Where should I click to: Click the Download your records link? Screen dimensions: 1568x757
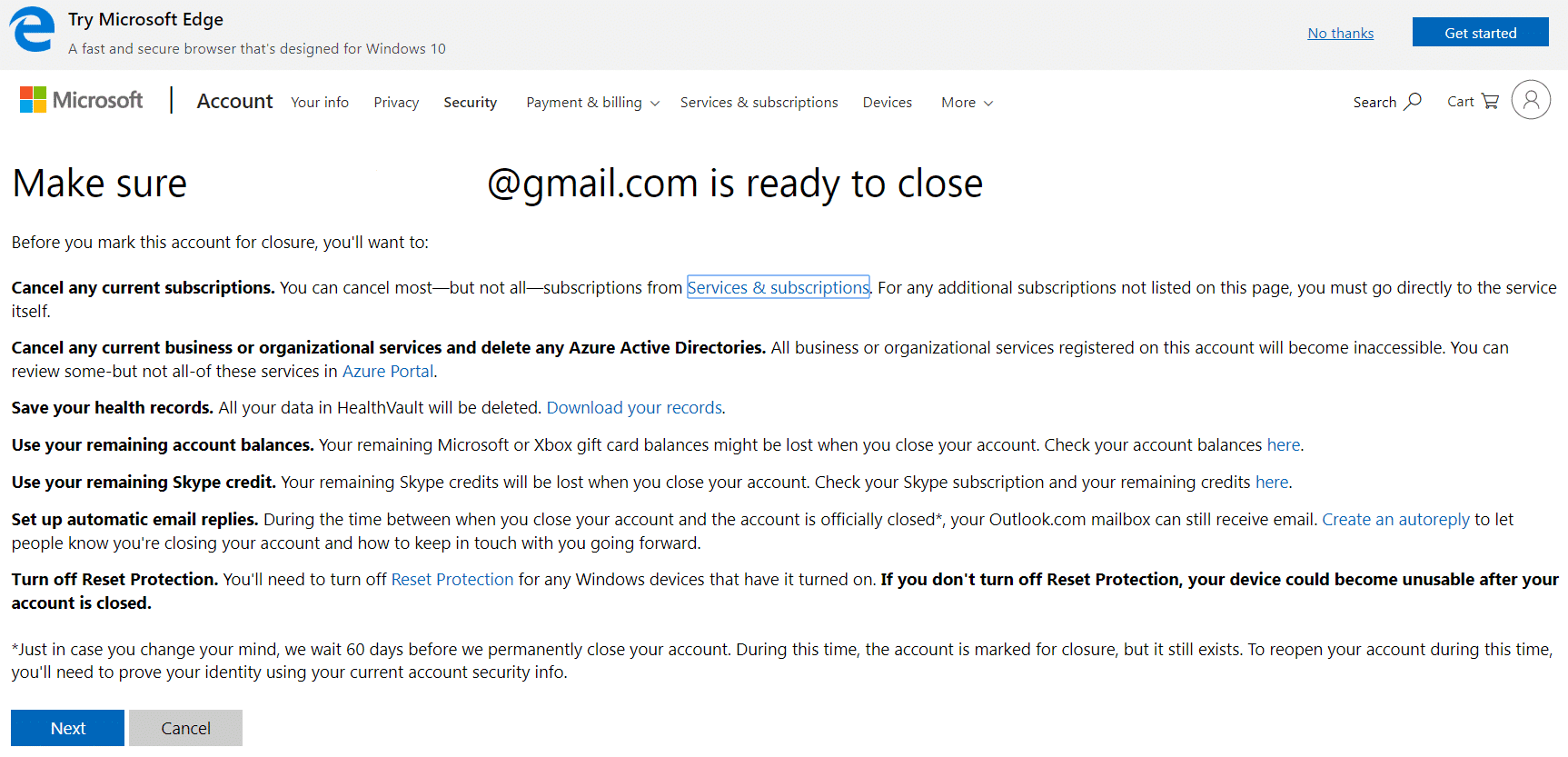634,407
